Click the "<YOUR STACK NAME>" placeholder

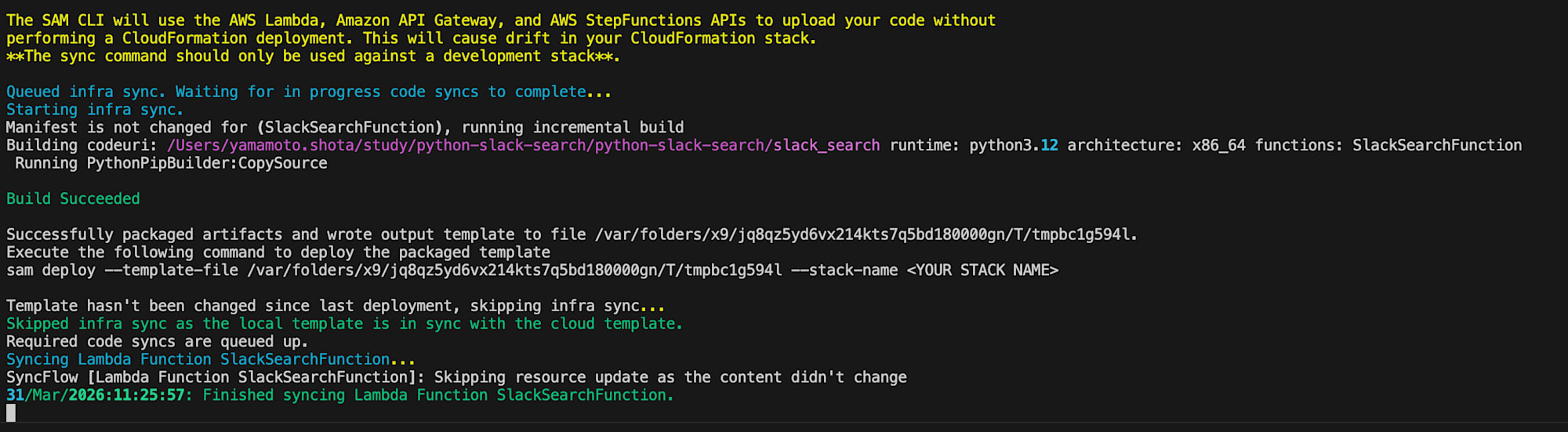[x=982, y=270]
